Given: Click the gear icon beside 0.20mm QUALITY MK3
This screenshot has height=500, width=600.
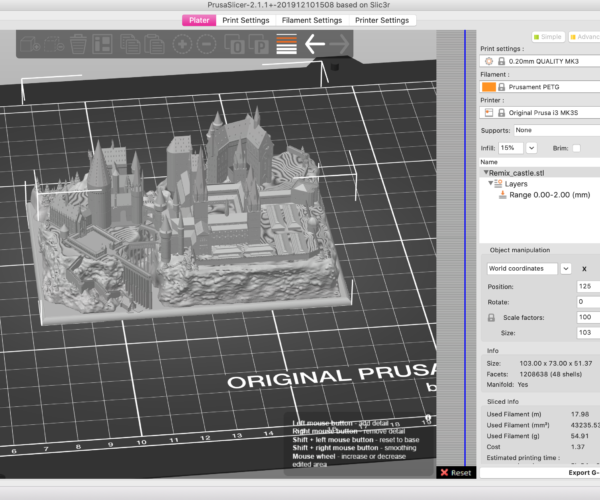Looking at the screenshot, I should pos(489,61).
